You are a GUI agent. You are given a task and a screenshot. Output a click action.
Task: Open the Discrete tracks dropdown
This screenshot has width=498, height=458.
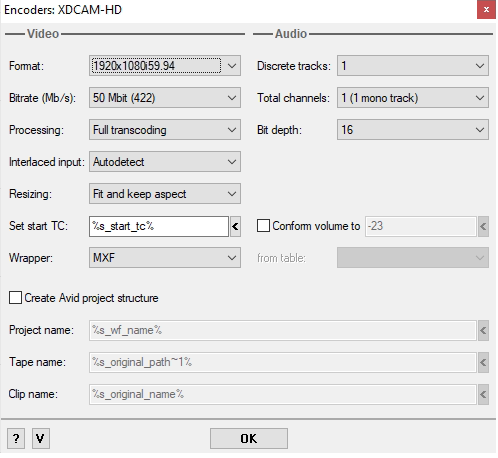click(x=413, y=66)
